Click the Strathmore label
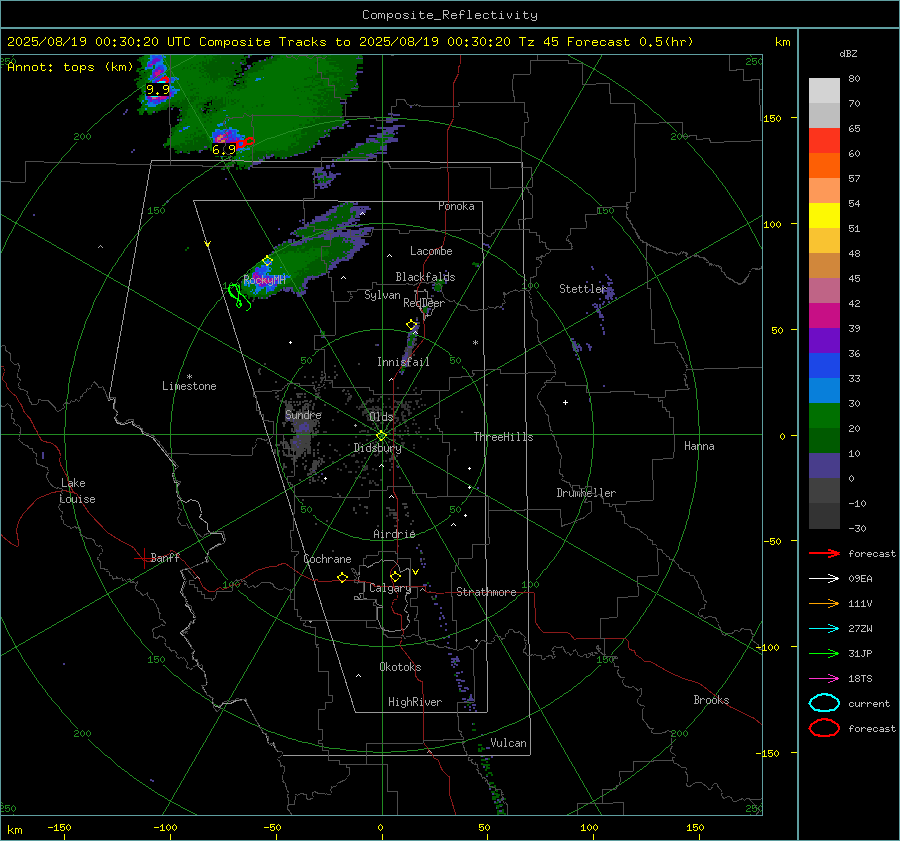 (x=486, y=592)
